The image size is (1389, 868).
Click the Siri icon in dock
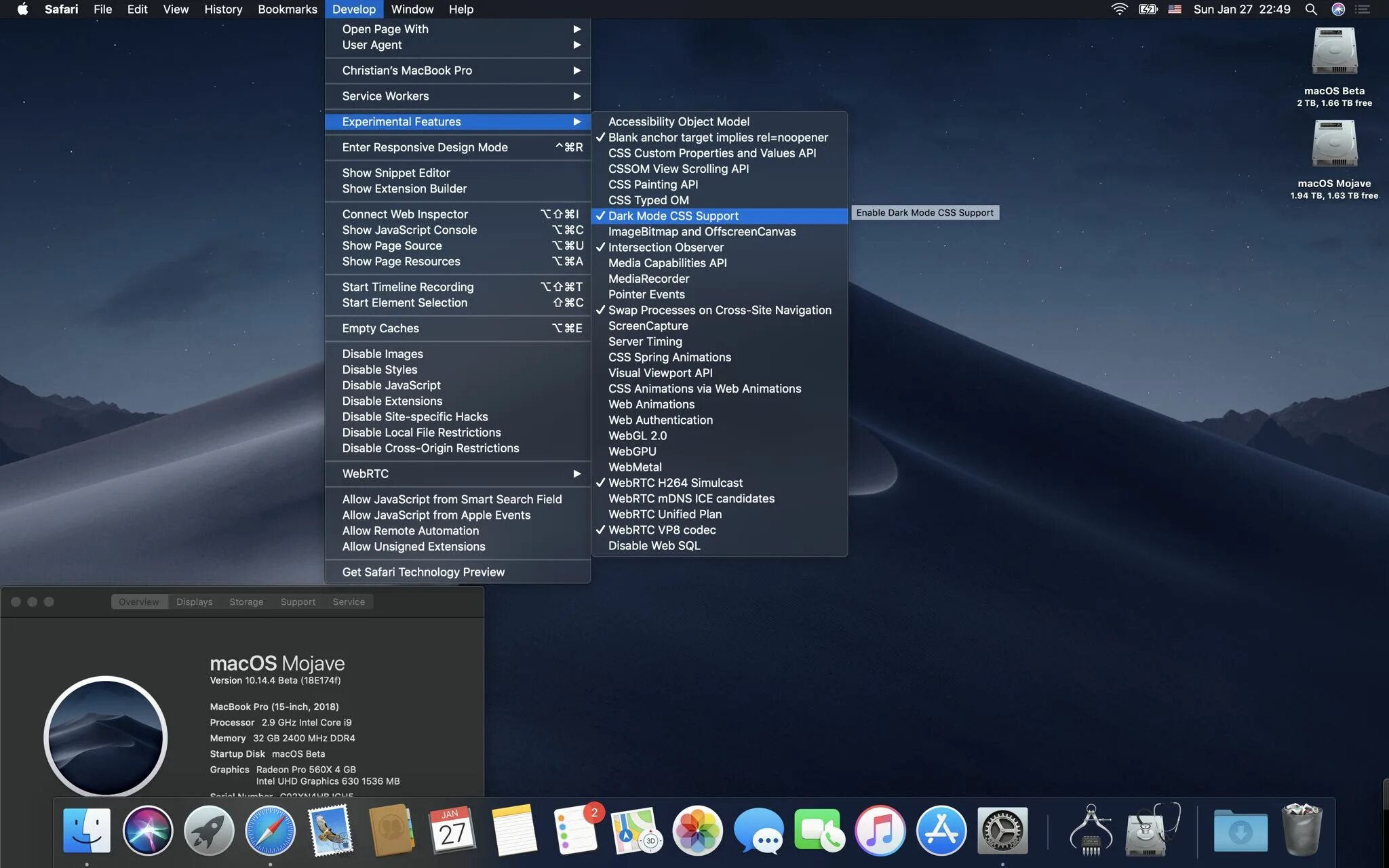pos(147,828)
